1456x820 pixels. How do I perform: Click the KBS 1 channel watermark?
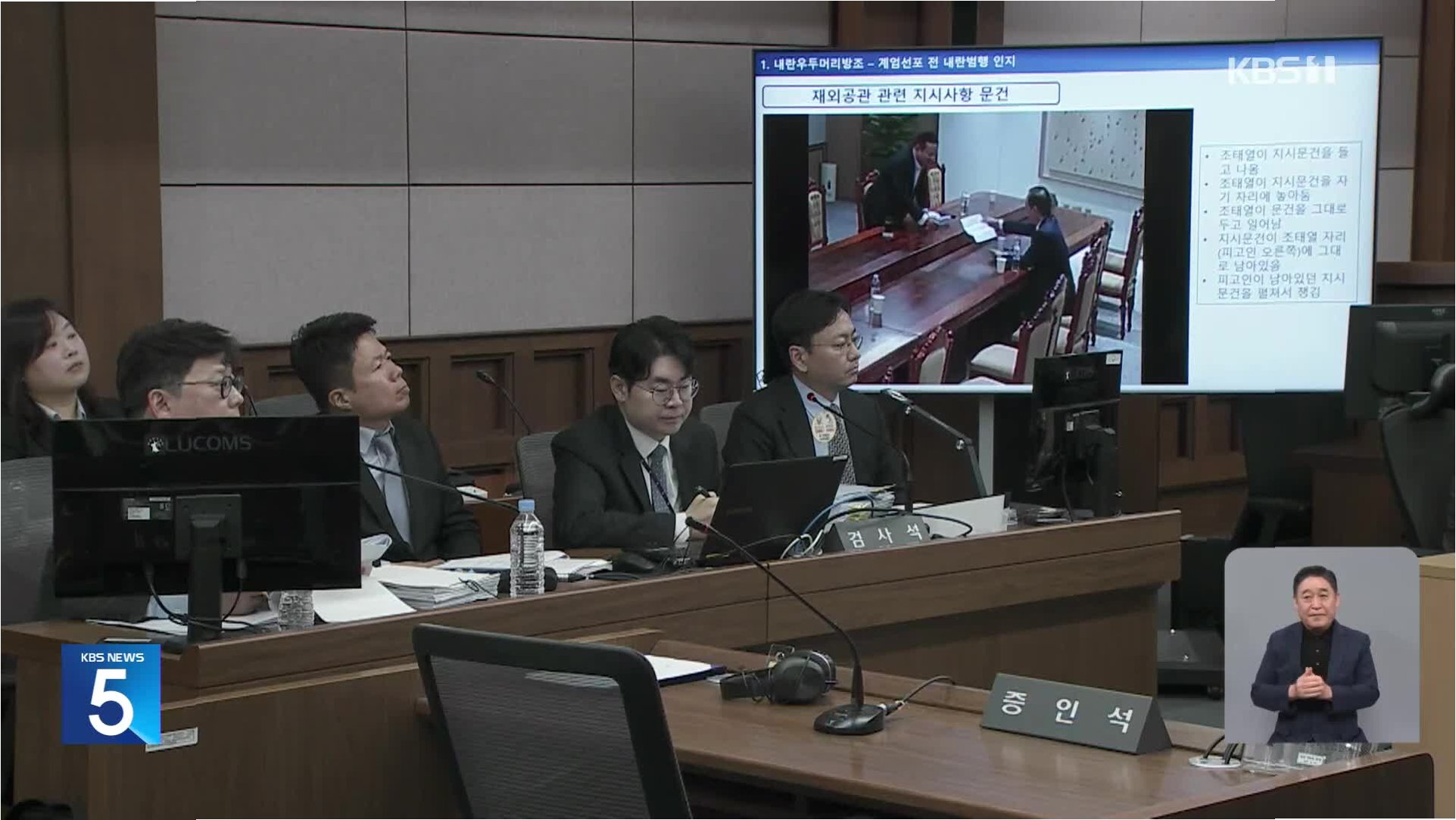click(x=1280, y=70)
